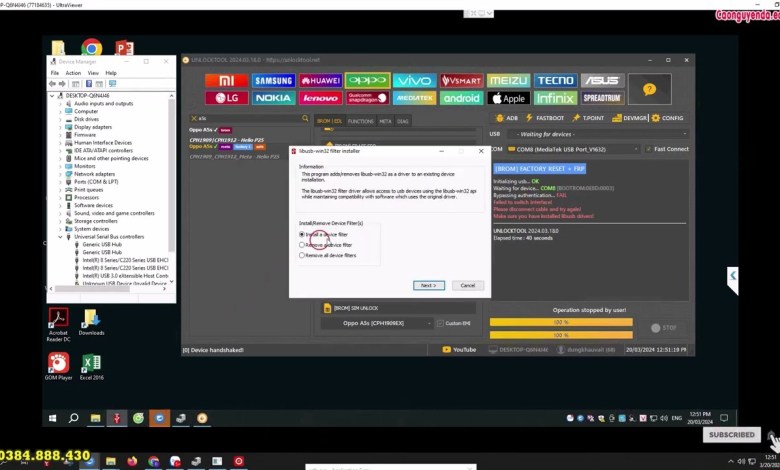Expand the Oppo A5s model dropdown
780x470 pixels.
tap(377, 323)
